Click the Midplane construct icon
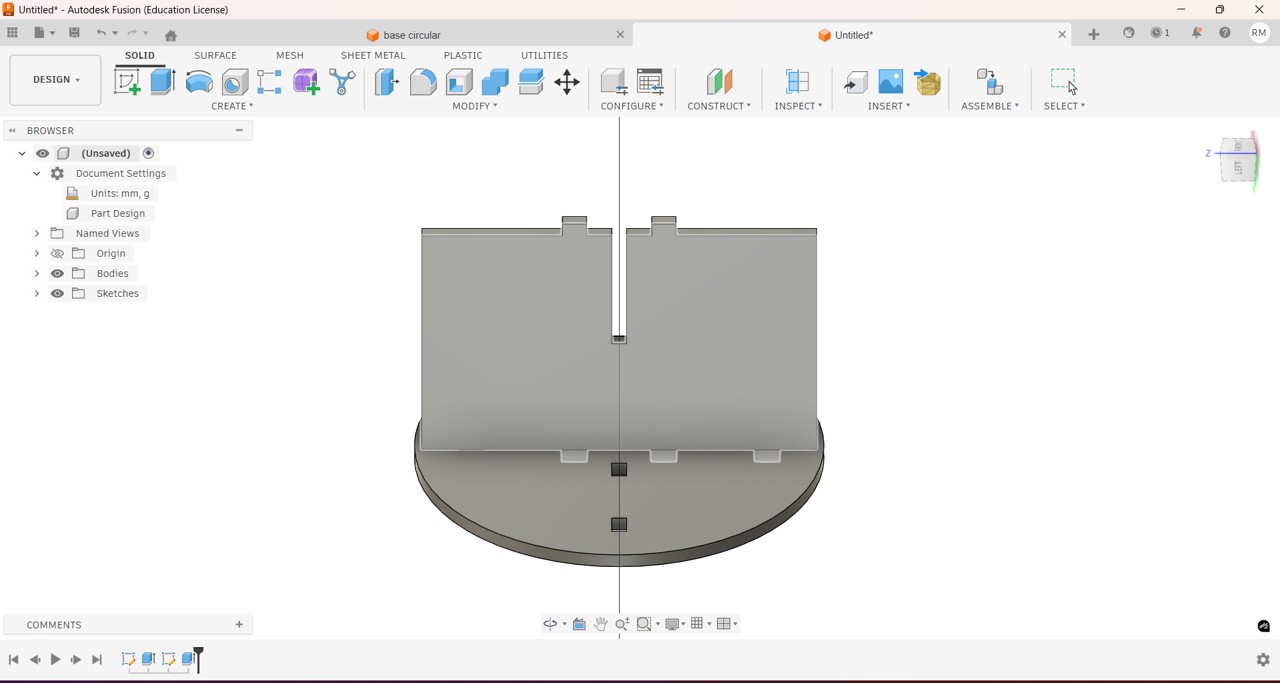The image size is (1280, 683). (x=719, y=82)
